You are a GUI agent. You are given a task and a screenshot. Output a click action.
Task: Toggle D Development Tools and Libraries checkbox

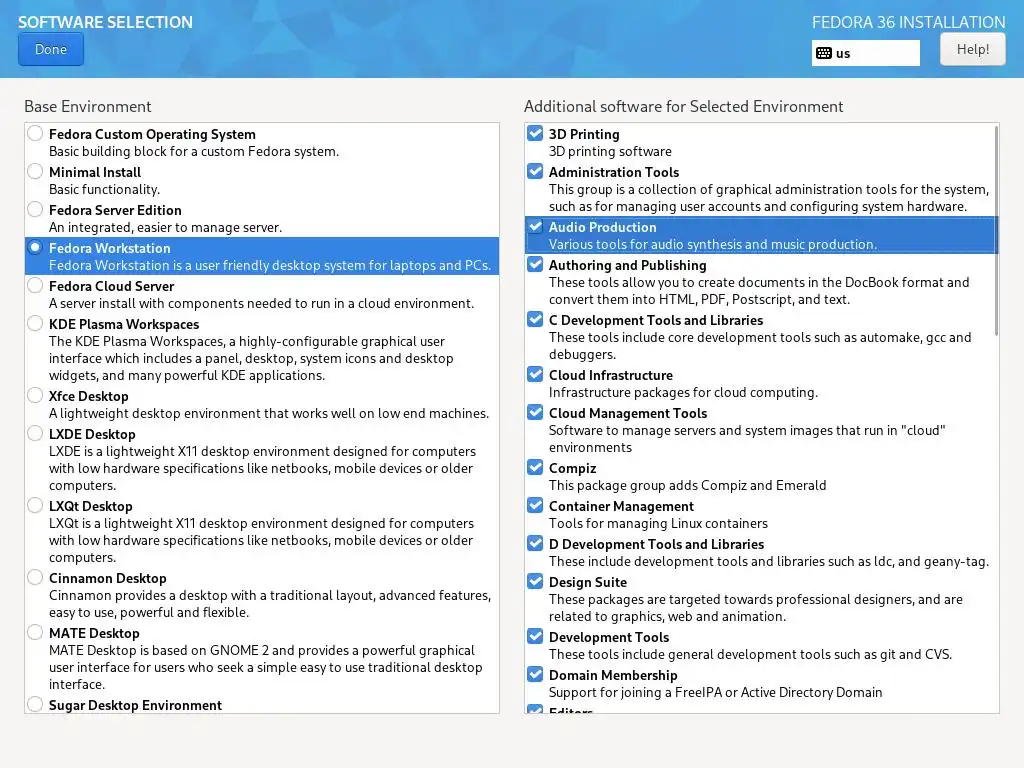point(535,543)
